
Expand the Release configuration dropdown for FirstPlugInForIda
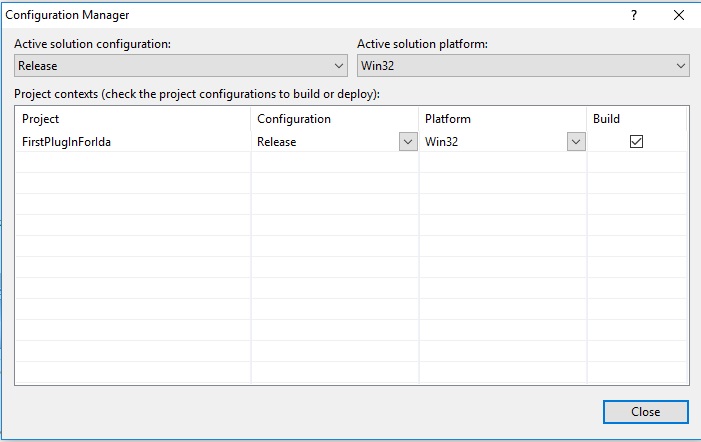[408, 142]
